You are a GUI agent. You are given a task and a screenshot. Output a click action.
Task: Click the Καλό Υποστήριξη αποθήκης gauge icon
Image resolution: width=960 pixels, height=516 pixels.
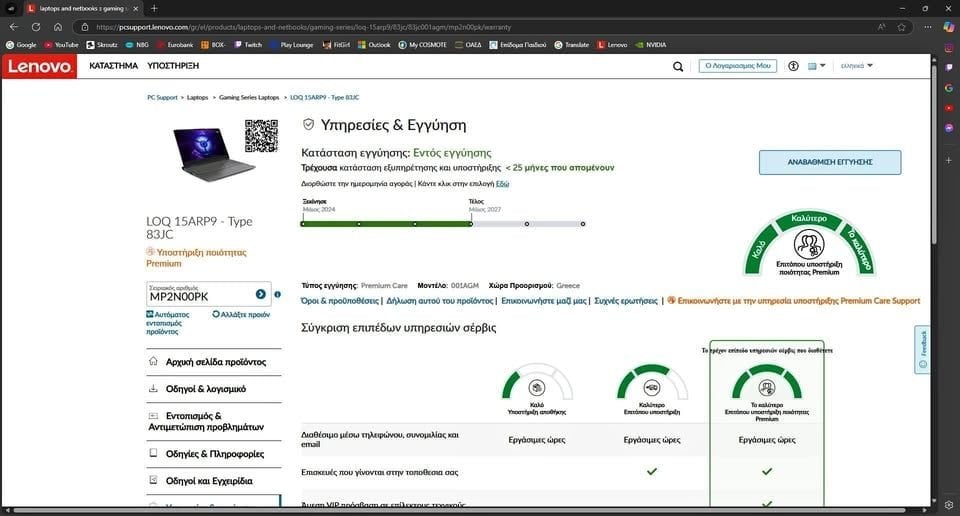point(537,387)
